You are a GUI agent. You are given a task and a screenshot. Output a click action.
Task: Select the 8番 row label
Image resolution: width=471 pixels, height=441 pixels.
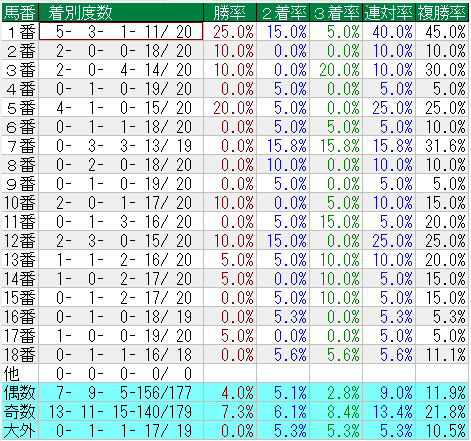20,165
